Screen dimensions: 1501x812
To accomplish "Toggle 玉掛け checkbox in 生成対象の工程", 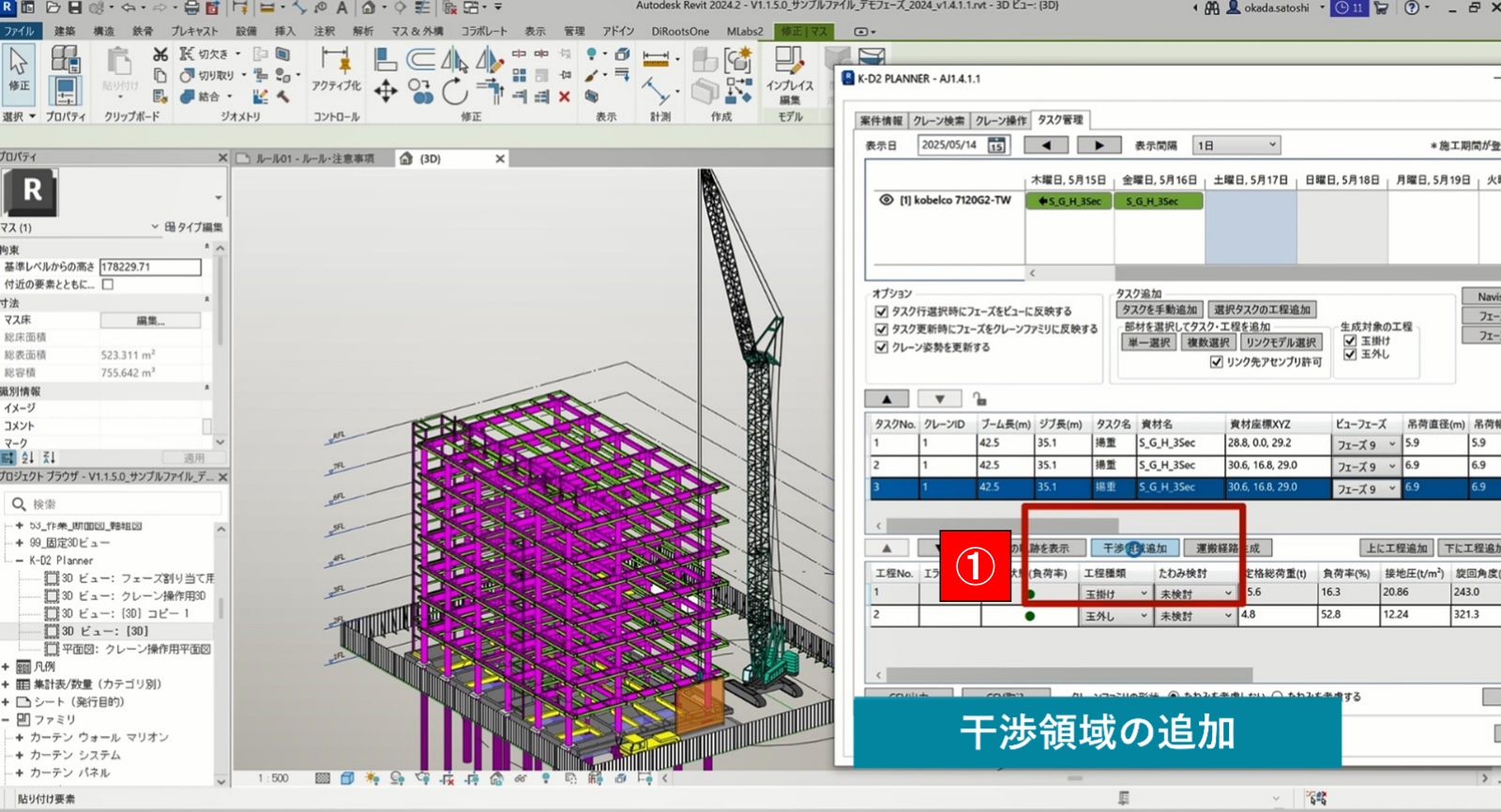I will [x=1350, y=340].
